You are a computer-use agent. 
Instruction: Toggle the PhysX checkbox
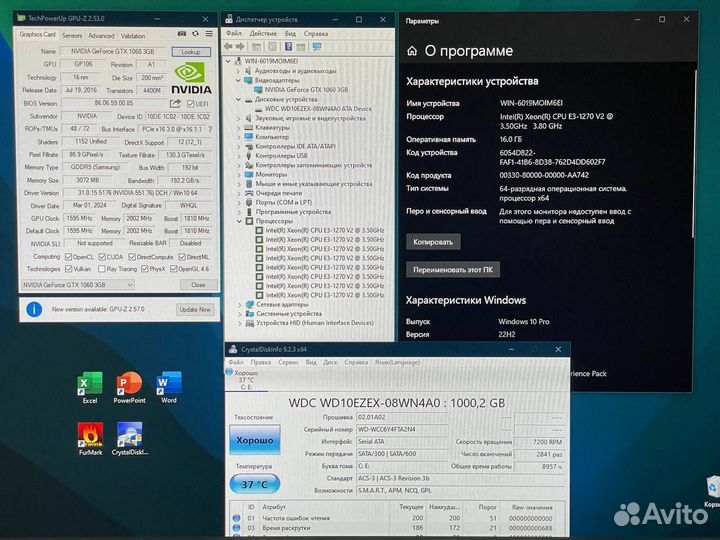click(x=145, y=269)
